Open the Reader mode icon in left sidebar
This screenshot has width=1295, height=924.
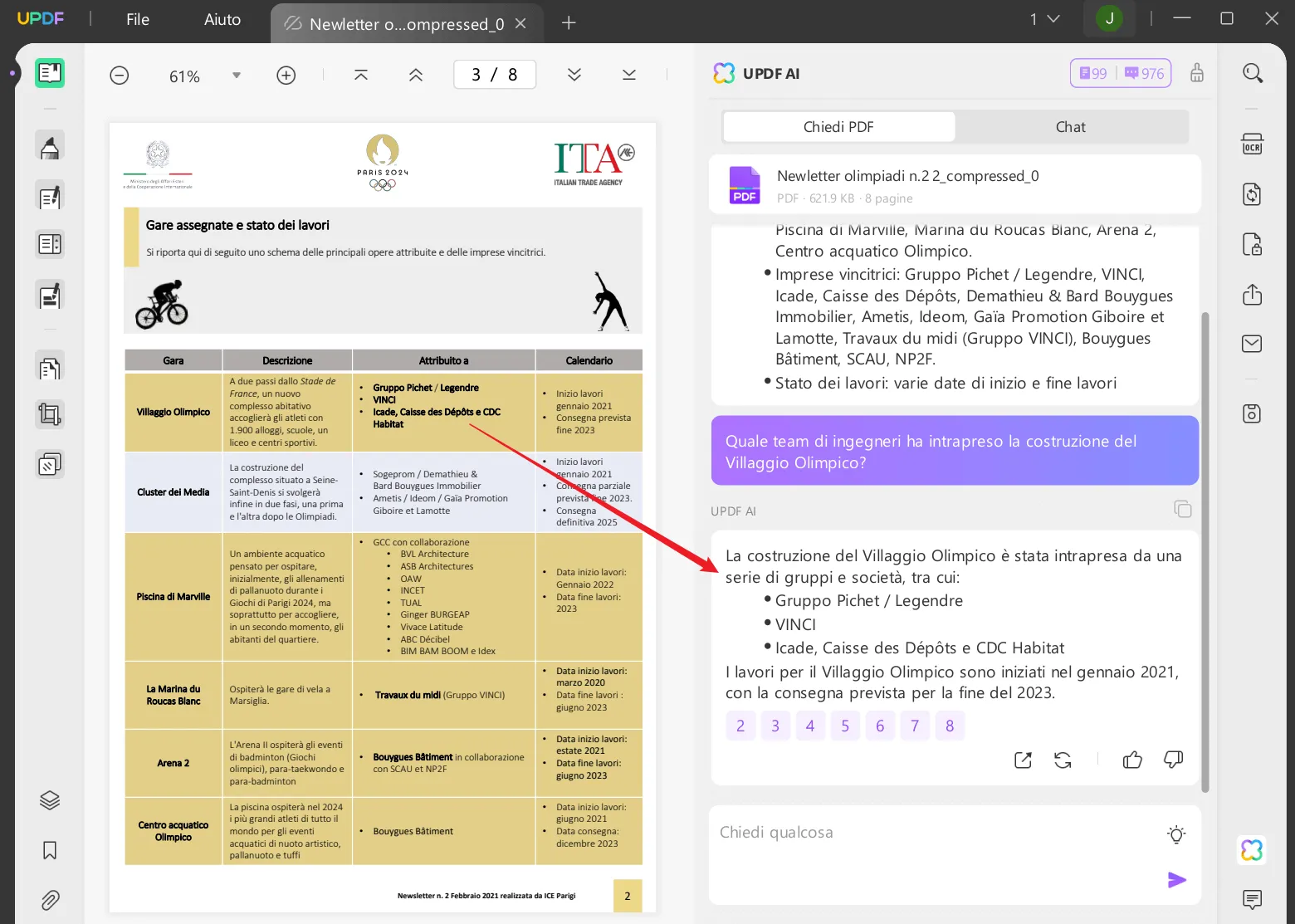[x=50, y=73]
